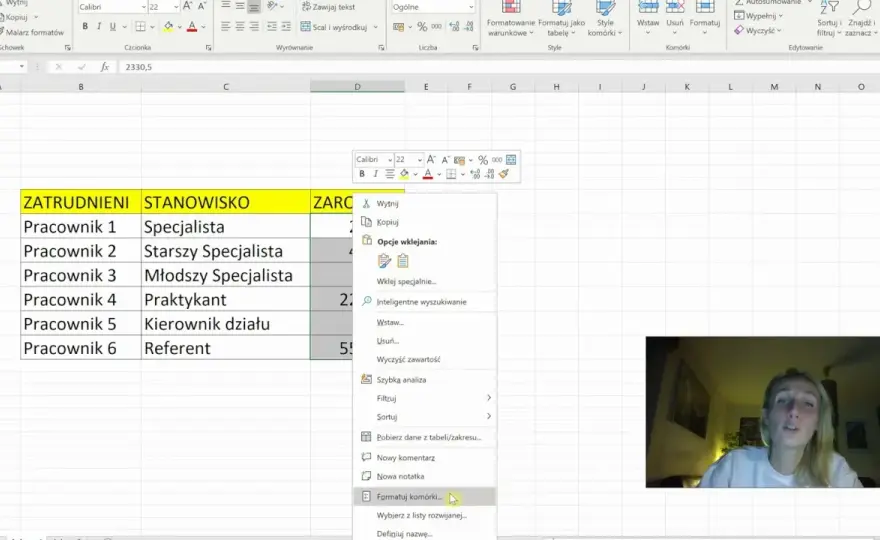
Task: Click mini toolbar percent style icon
Action: click(483, 160)
